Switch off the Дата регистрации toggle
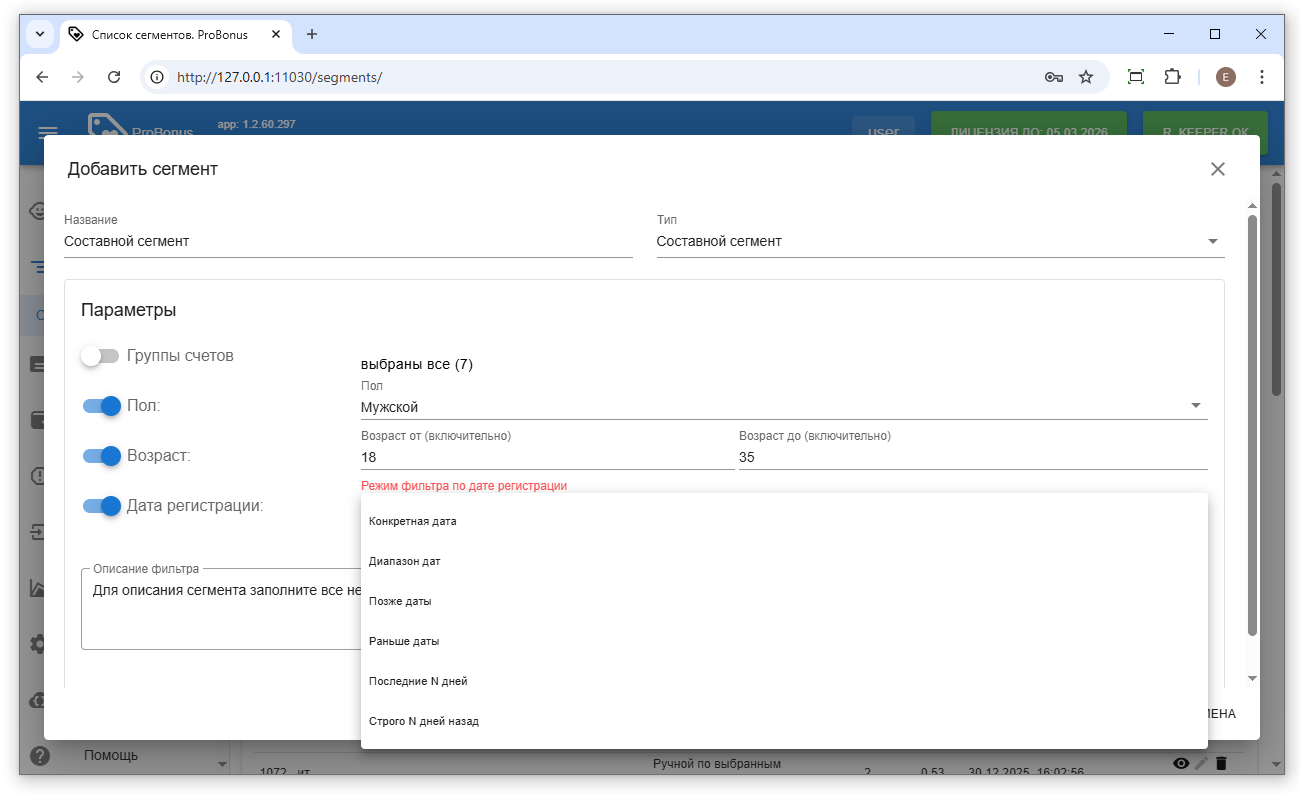Viewport: 1300px width, 795px height. [101, 506]
